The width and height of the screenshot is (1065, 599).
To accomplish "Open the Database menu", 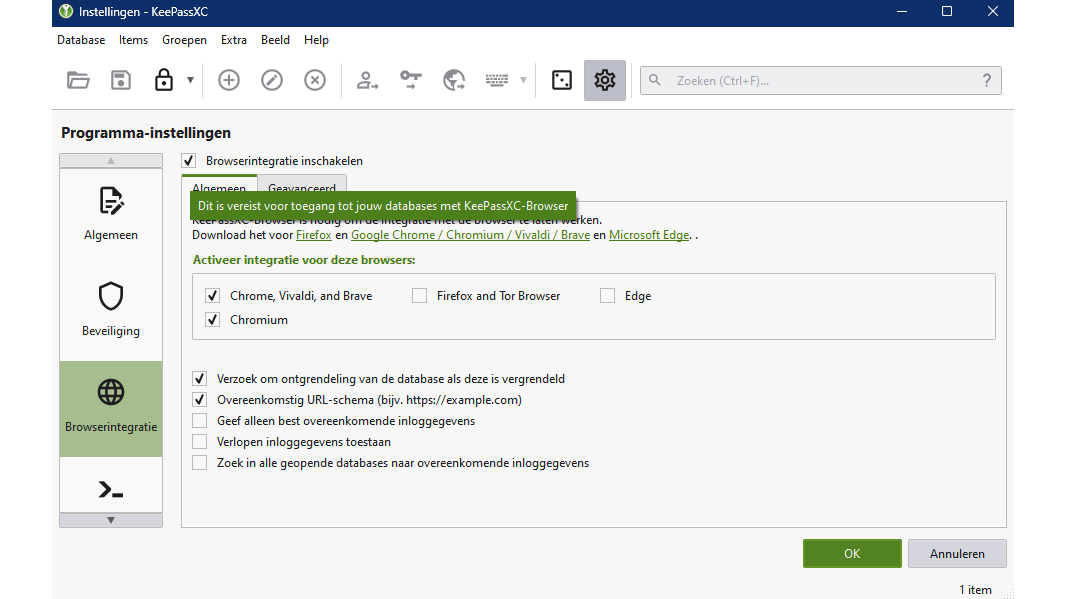I will [81, 40].
